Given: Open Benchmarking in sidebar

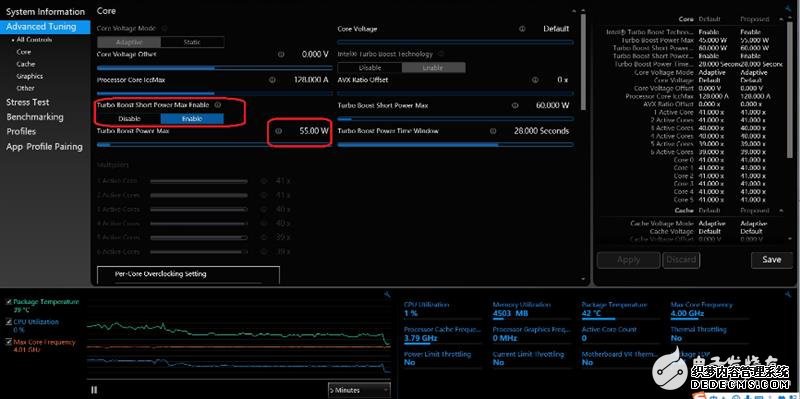Looking at the screenshot, I should 35,117.
